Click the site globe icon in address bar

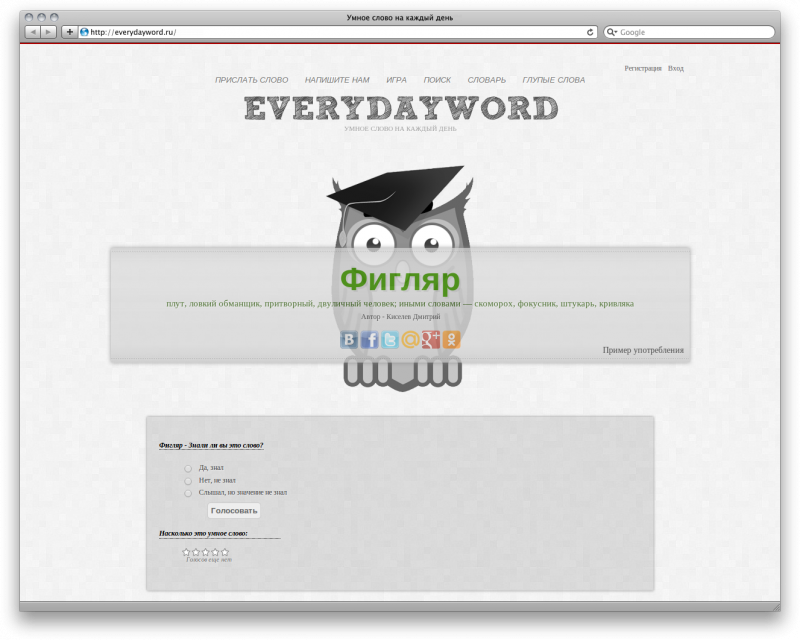pos(84,32)
